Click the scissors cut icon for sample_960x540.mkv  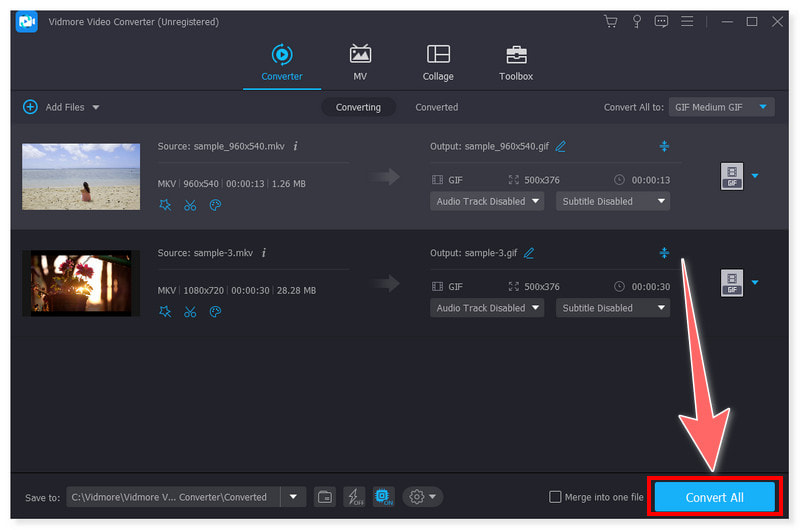[x=190, y=205]
